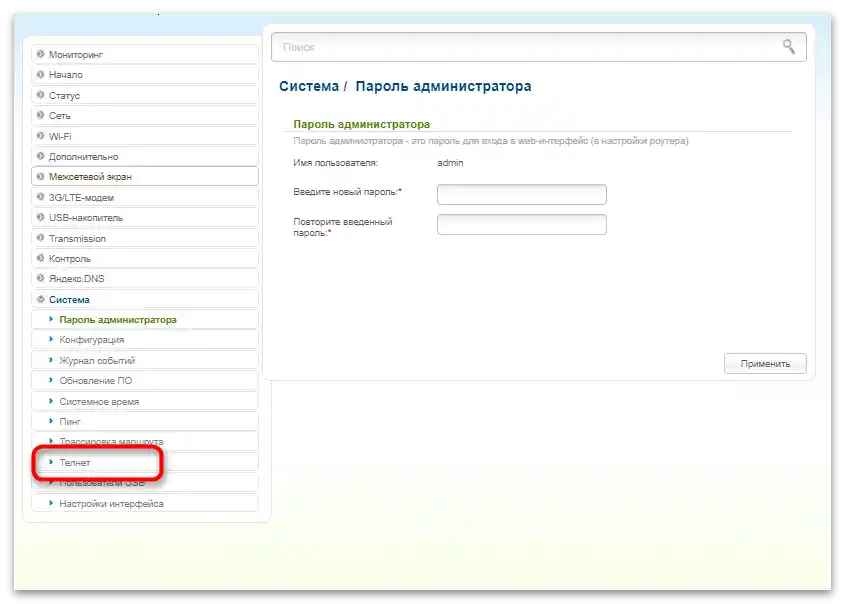This screenshot has height=604, width=845.
Task: Click the arrow bullet beside Системное время
Action: click(x=51, y=400)
